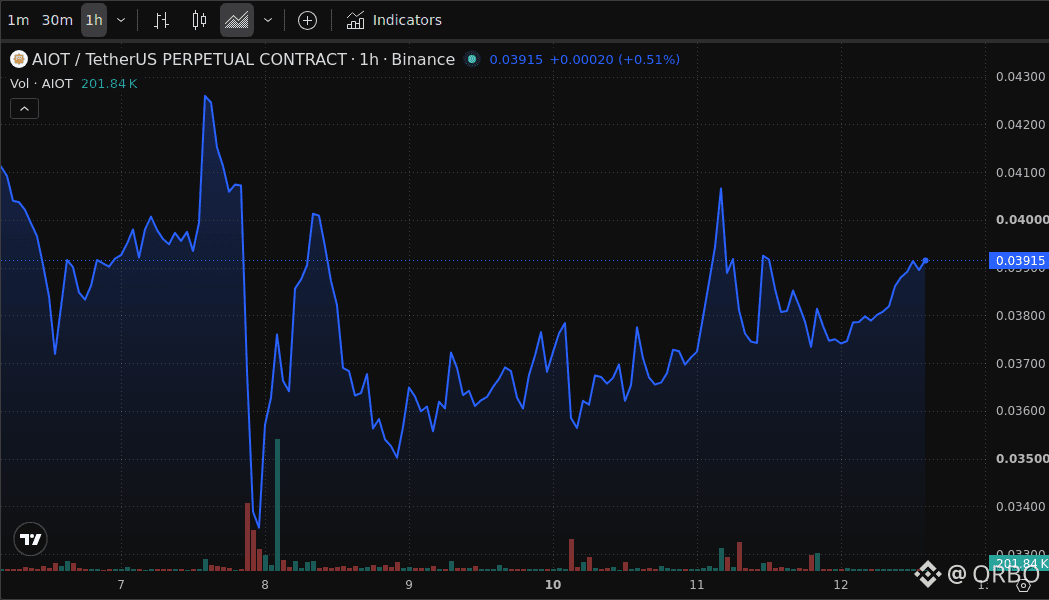
Task: Click the date label 10 on the time axis
Action: click(553, 585)
